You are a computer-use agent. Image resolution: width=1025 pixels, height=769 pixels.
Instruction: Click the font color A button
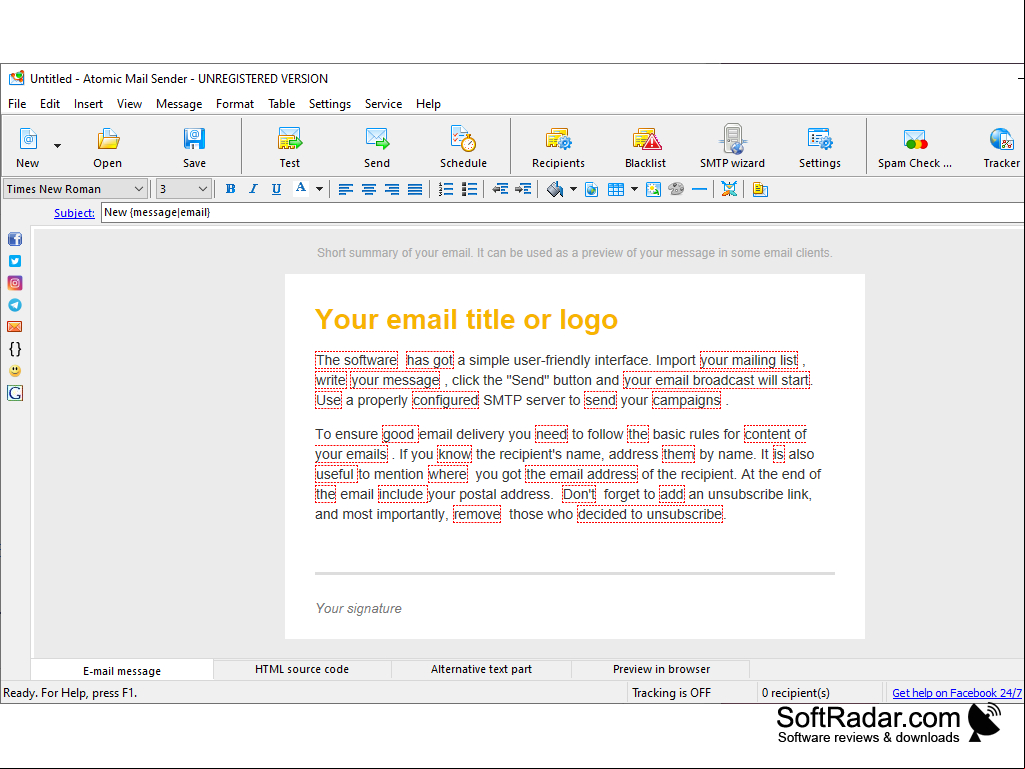point(300,189)
